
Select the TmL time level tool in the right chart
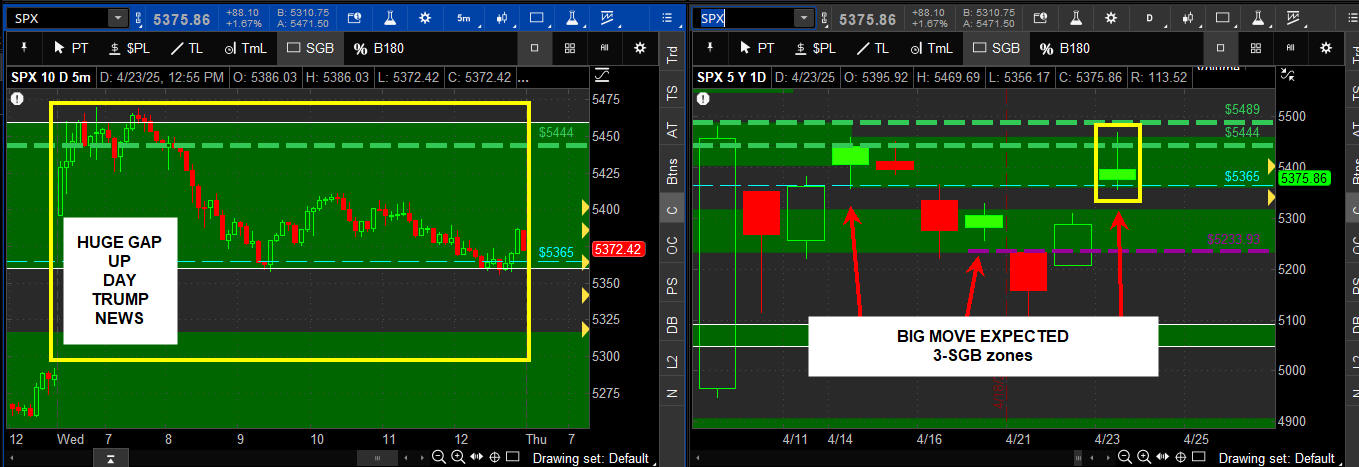pos(933,47)
